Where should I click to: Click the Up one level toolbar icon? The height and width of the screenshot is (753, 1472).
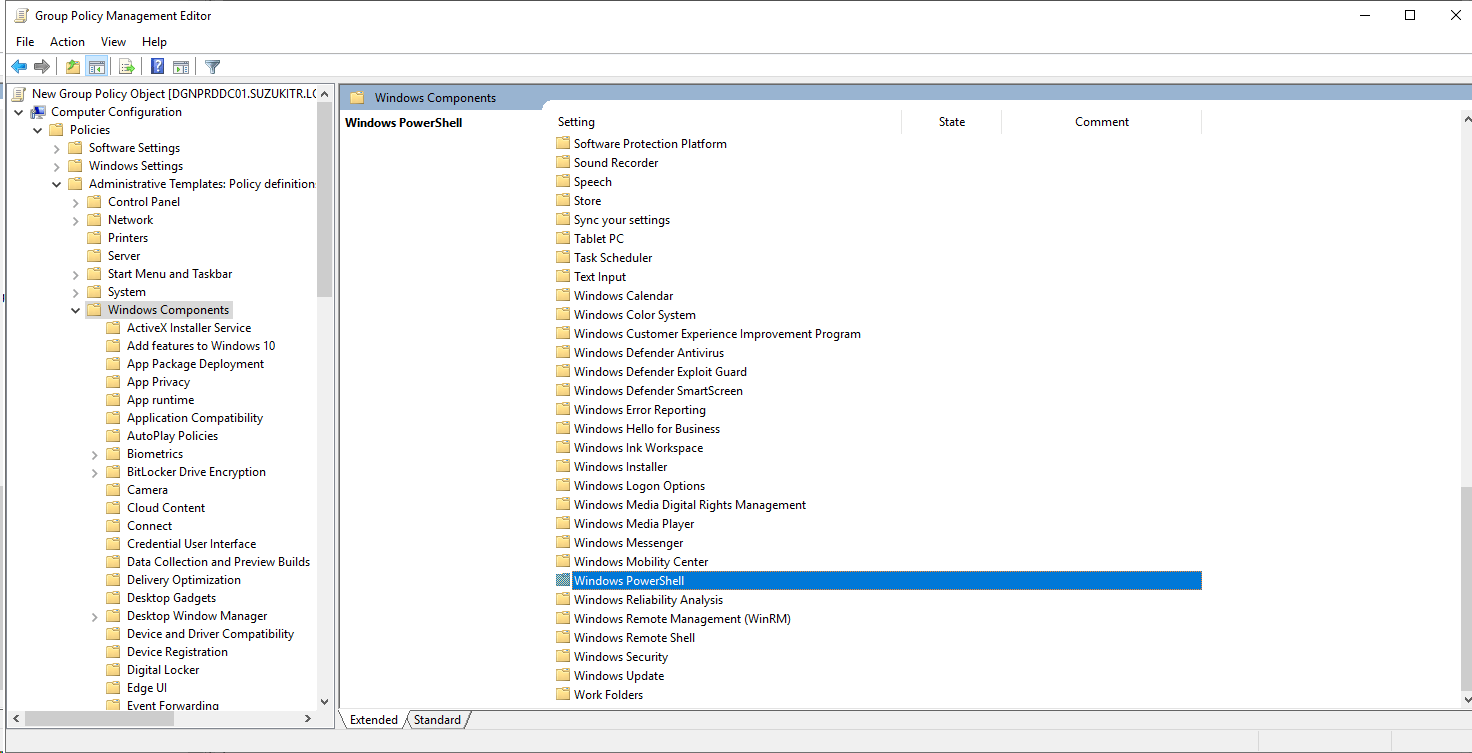coord(72,66)
